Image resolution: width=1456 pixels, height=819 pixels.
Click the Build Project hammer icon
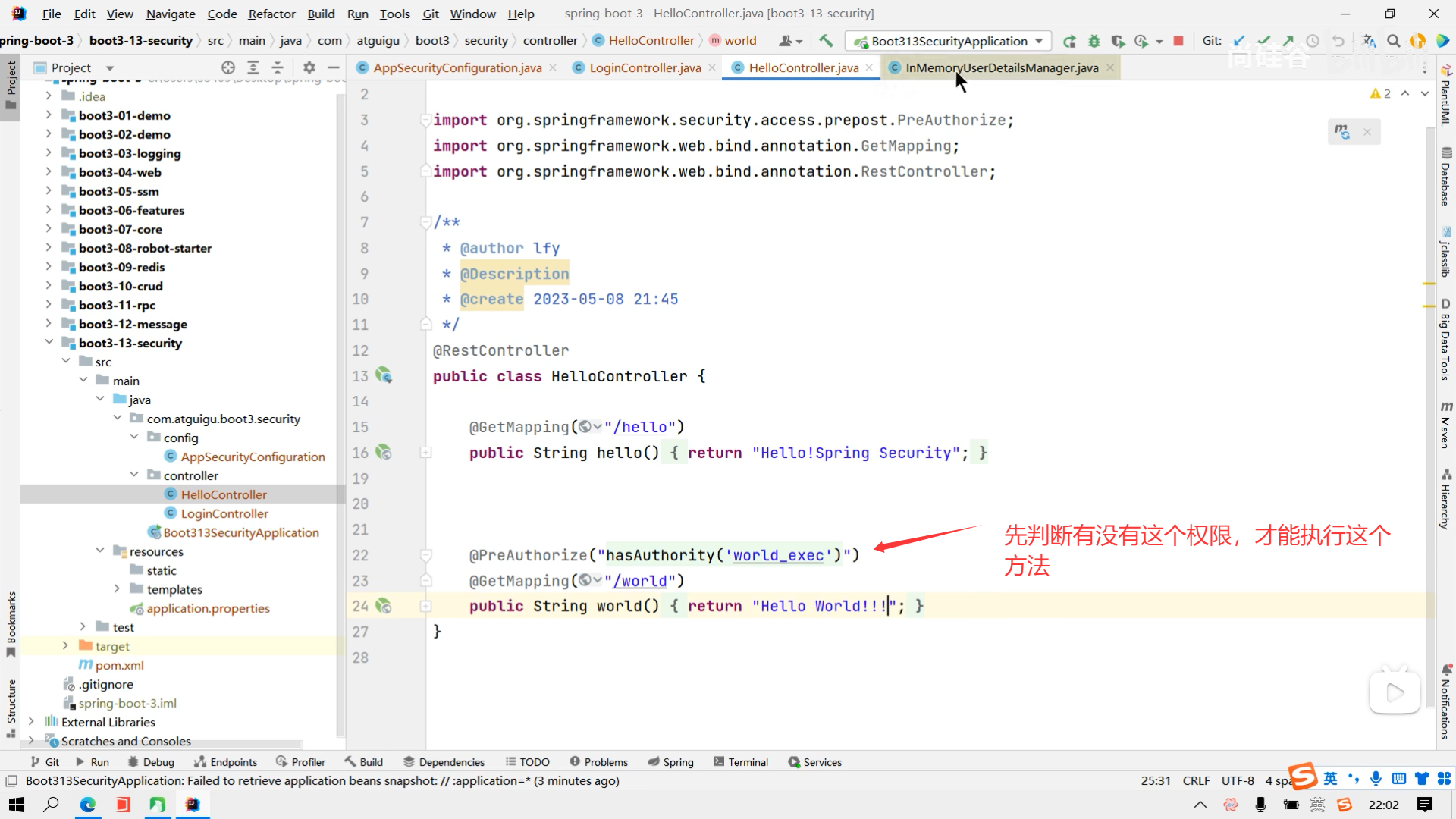pyautogui.click(x=826, y=41)
